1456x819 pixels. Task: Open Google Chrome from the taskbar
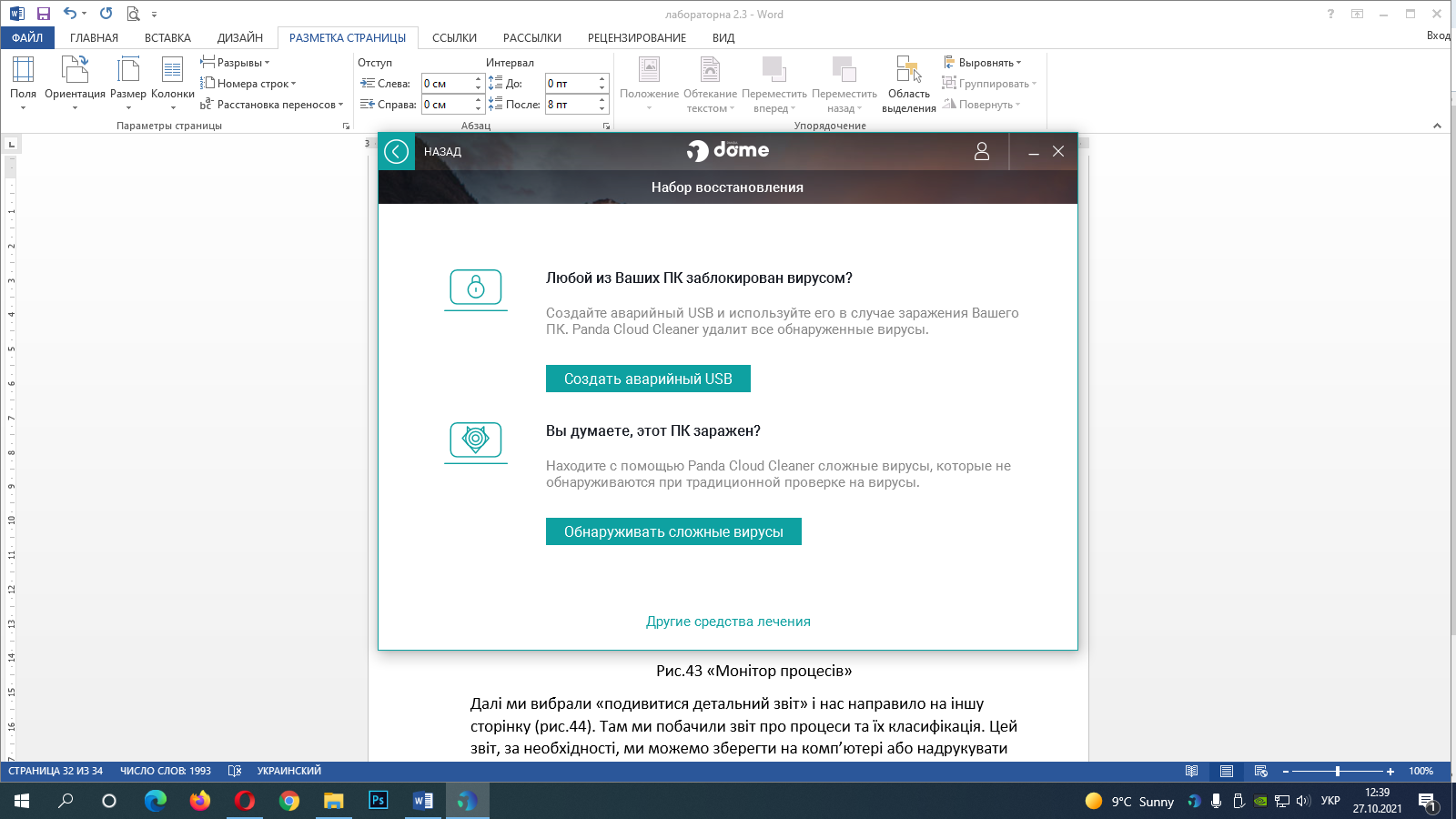pyautogui.click(x=289, y=801)
